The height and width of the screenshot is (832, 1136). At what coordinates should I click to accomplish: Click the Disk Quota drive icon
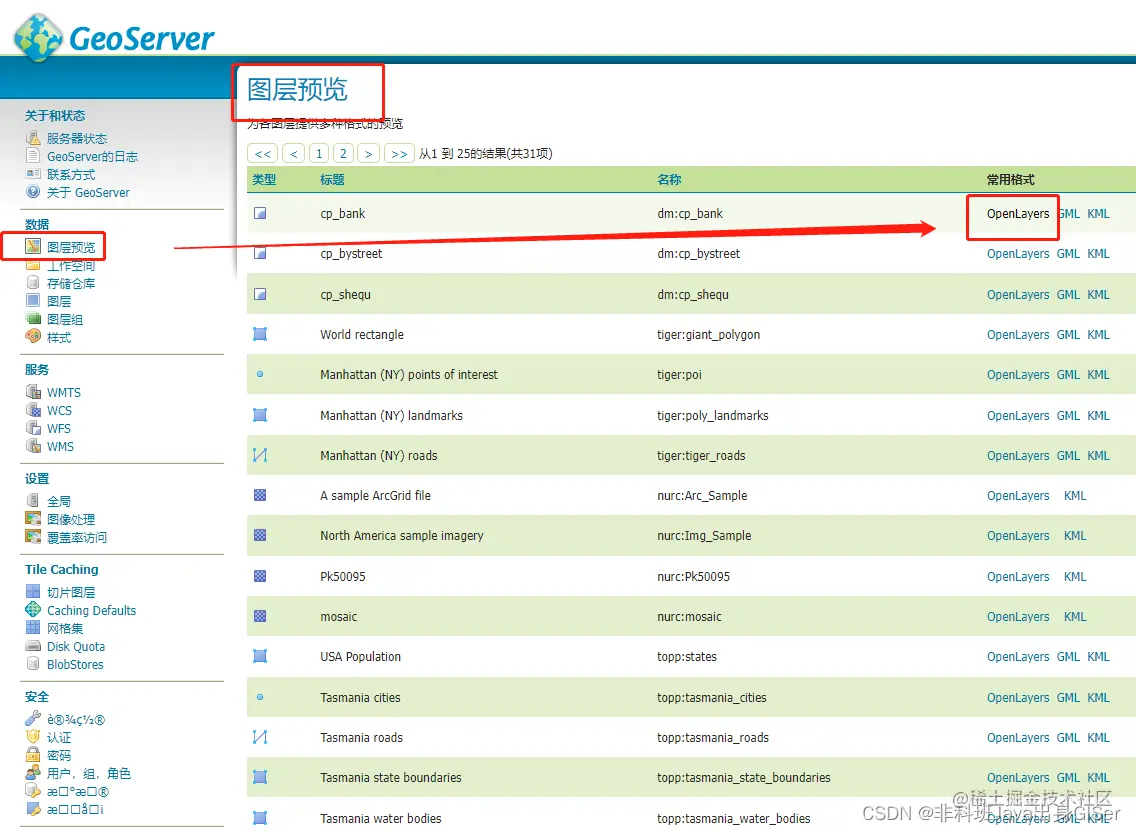[x=33, y=646]
